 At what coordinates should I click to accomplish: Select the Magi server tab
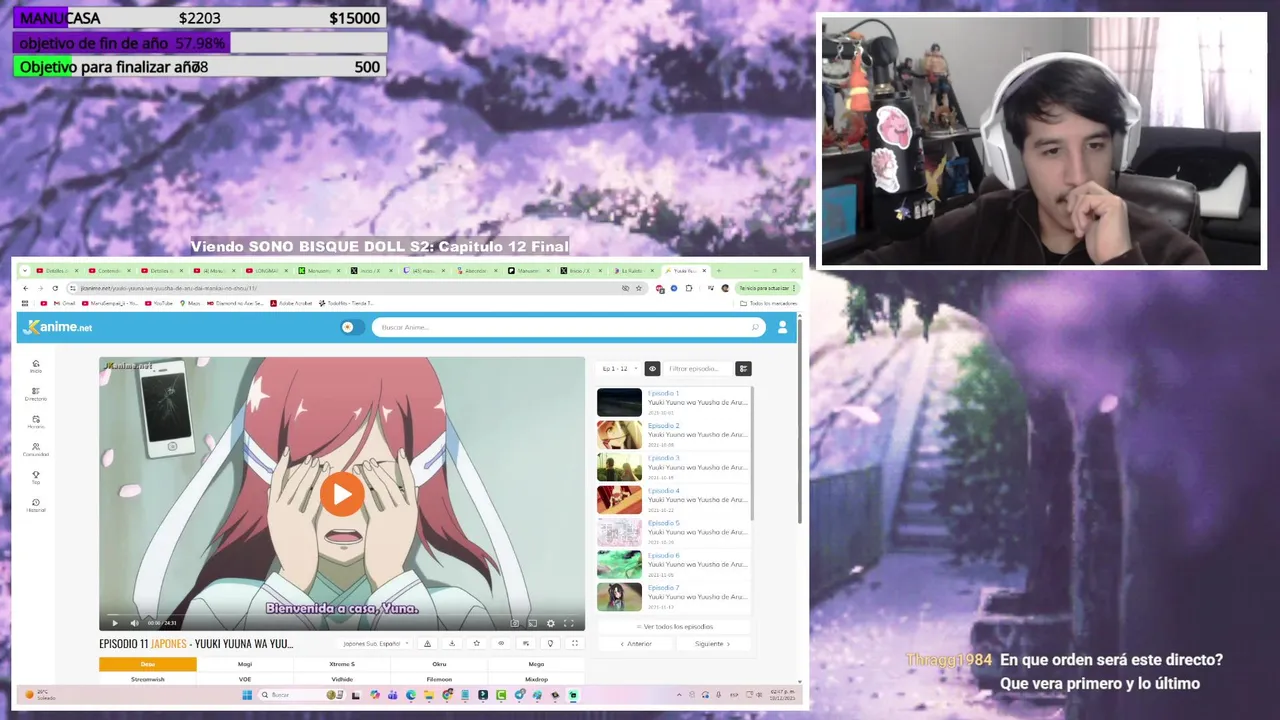tap(245, 664)
